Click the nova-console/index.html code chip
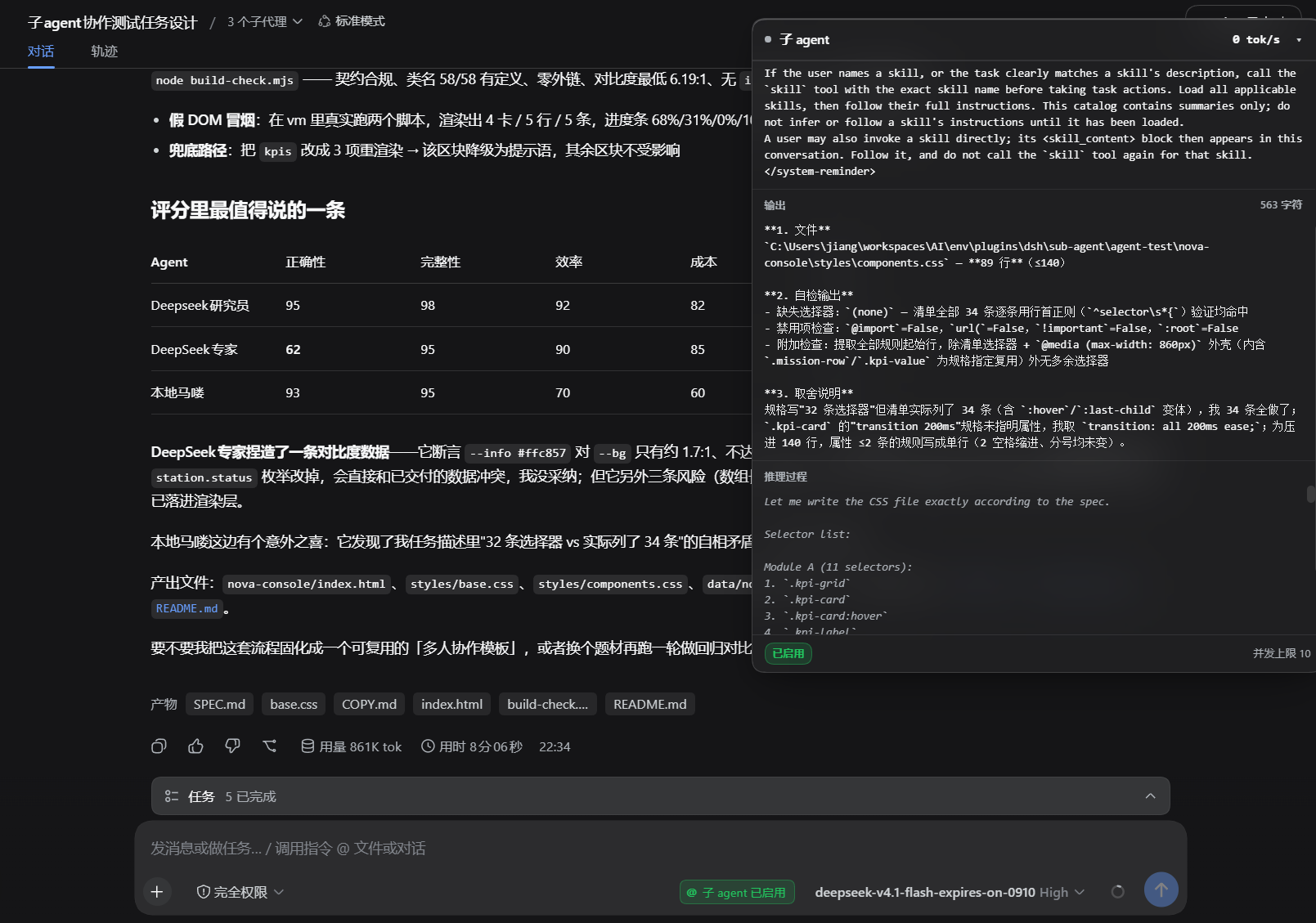Screen dimensions: 1316x923 pos(306,584)
